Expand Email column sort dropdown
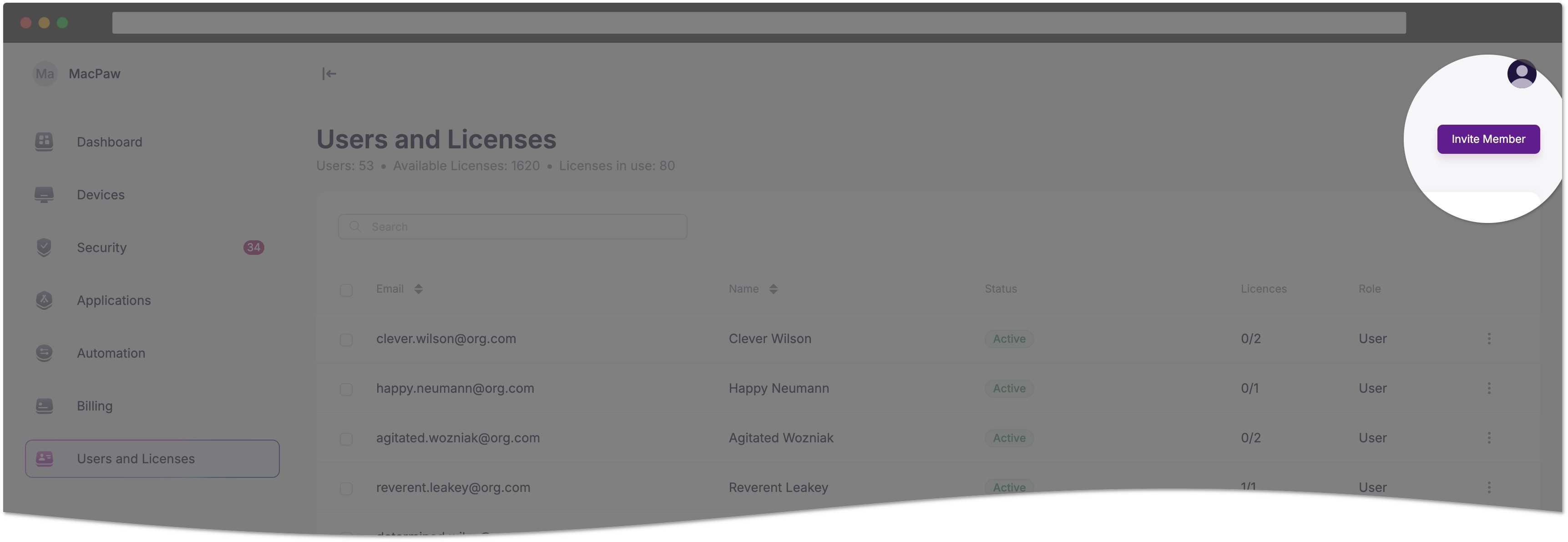Image resolution: width=1568 pixels, height=542 pixels. coord(419,289)
